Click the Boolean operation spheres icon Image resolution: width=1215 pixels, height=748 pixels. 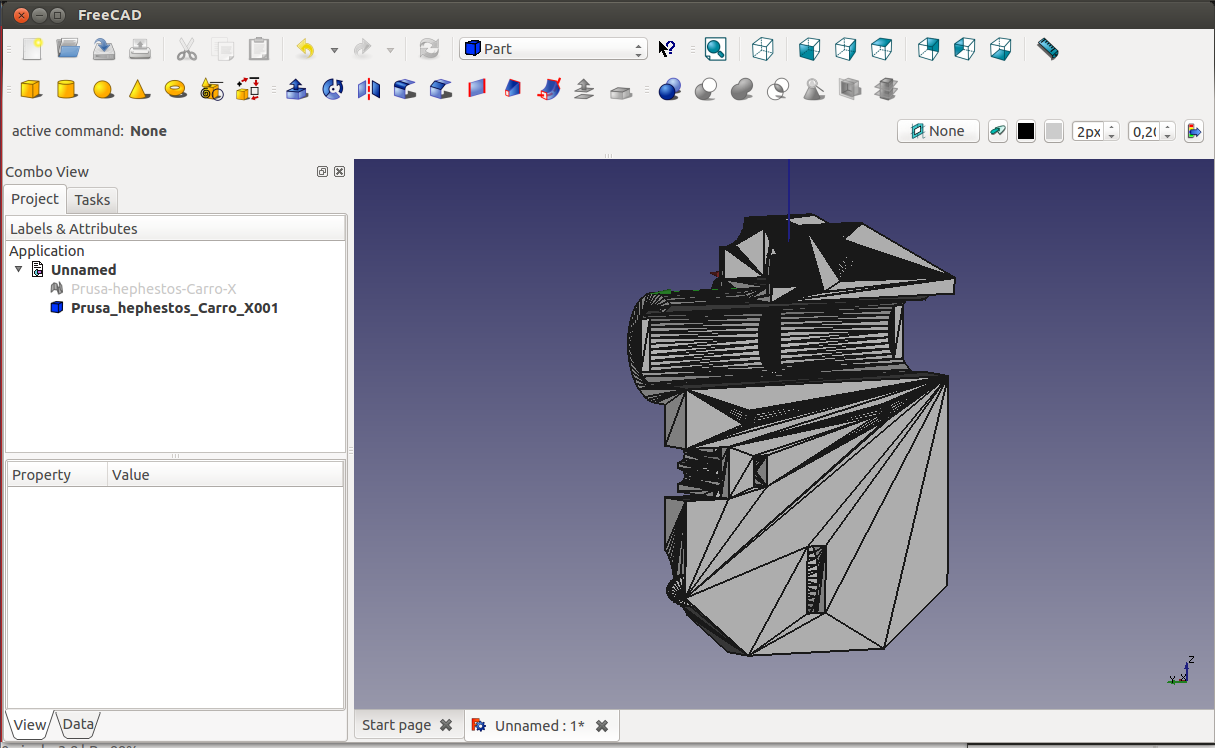coord(670,90)
